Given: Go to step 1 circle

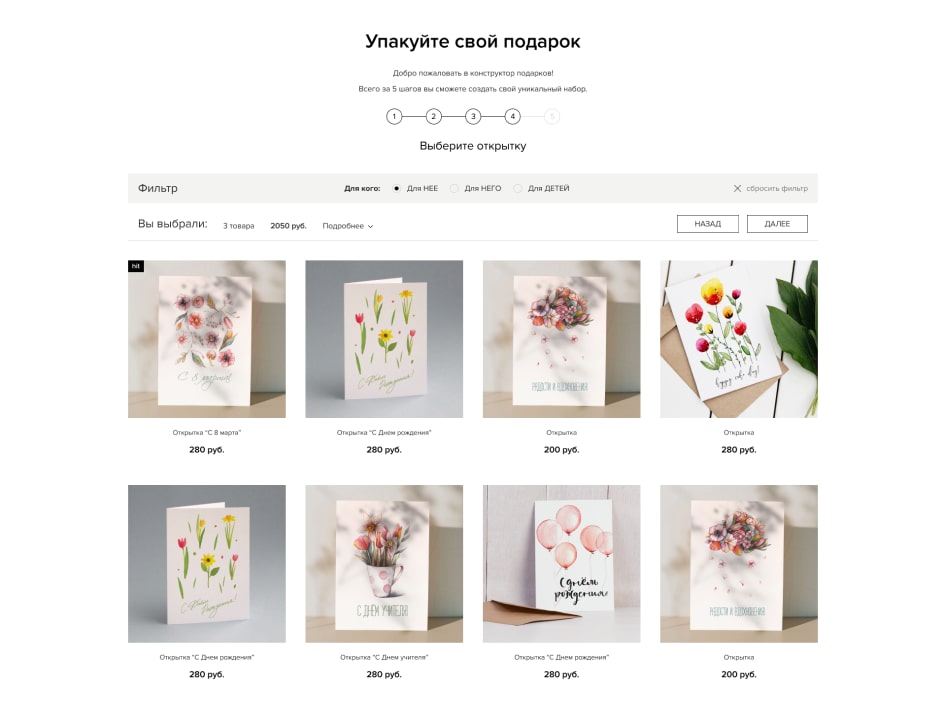Looking at the screenshot, I should [394, 116].
